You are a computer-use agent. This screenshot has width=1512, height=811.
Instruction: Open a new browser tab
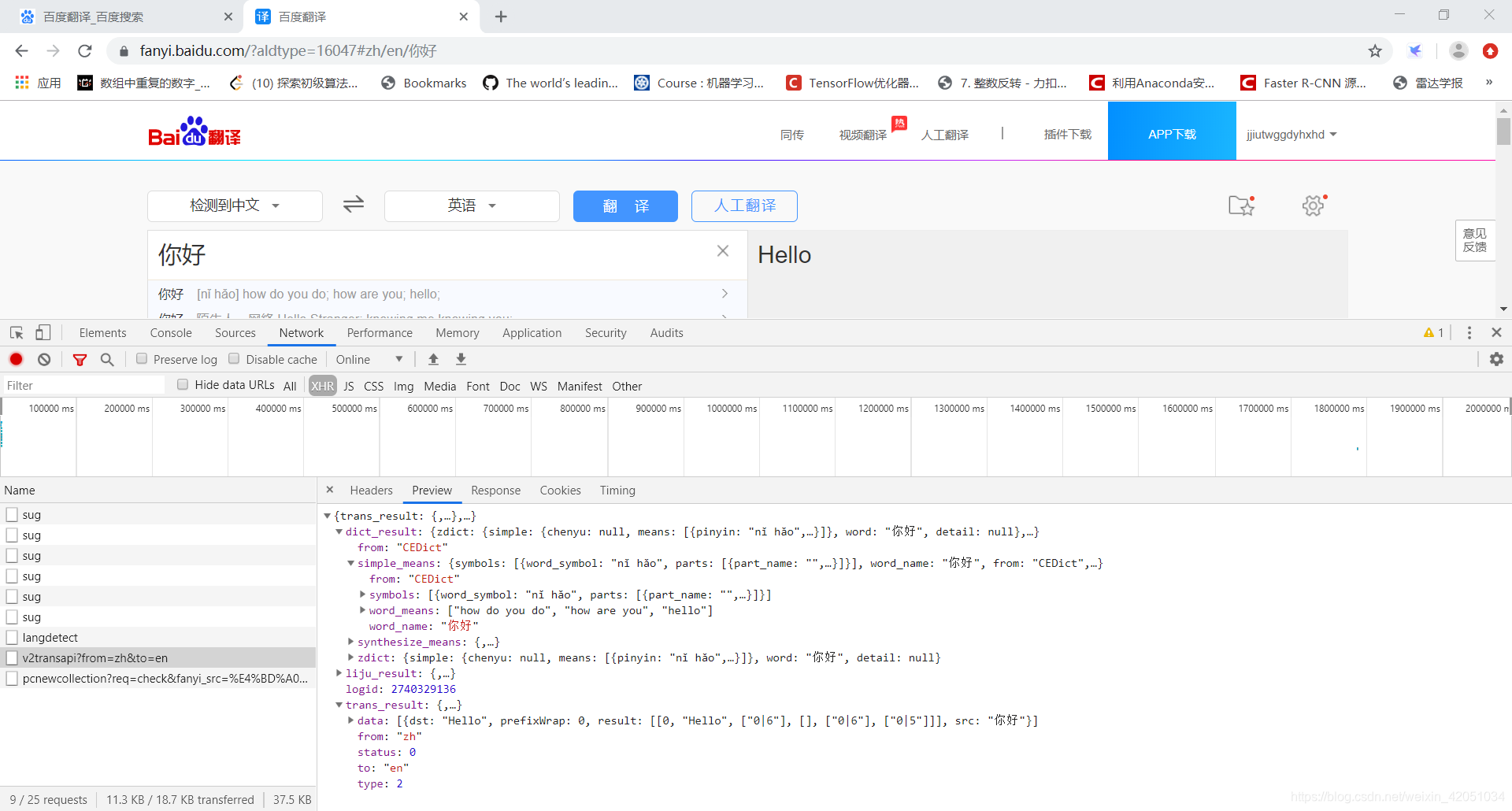point(501,17)
